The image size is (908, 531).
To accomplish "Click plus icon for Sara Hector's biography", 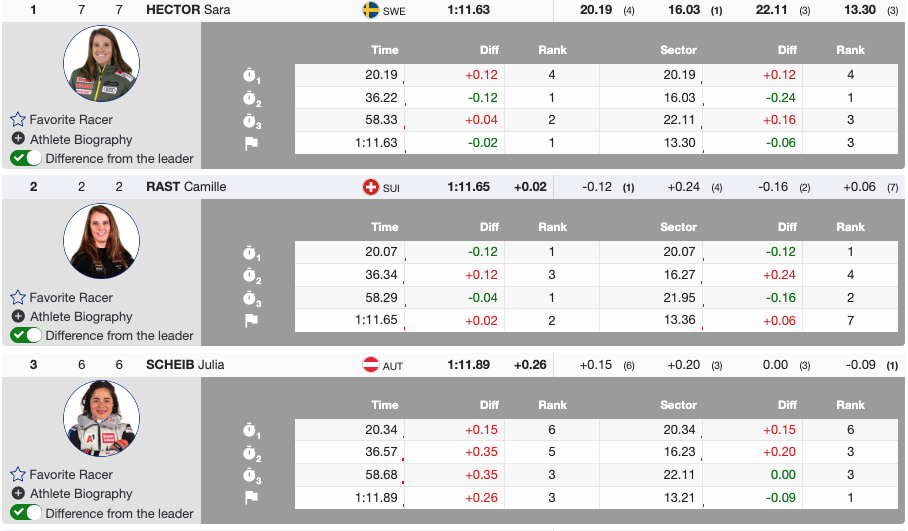I will pyautogui.click(x=18, y=139).
